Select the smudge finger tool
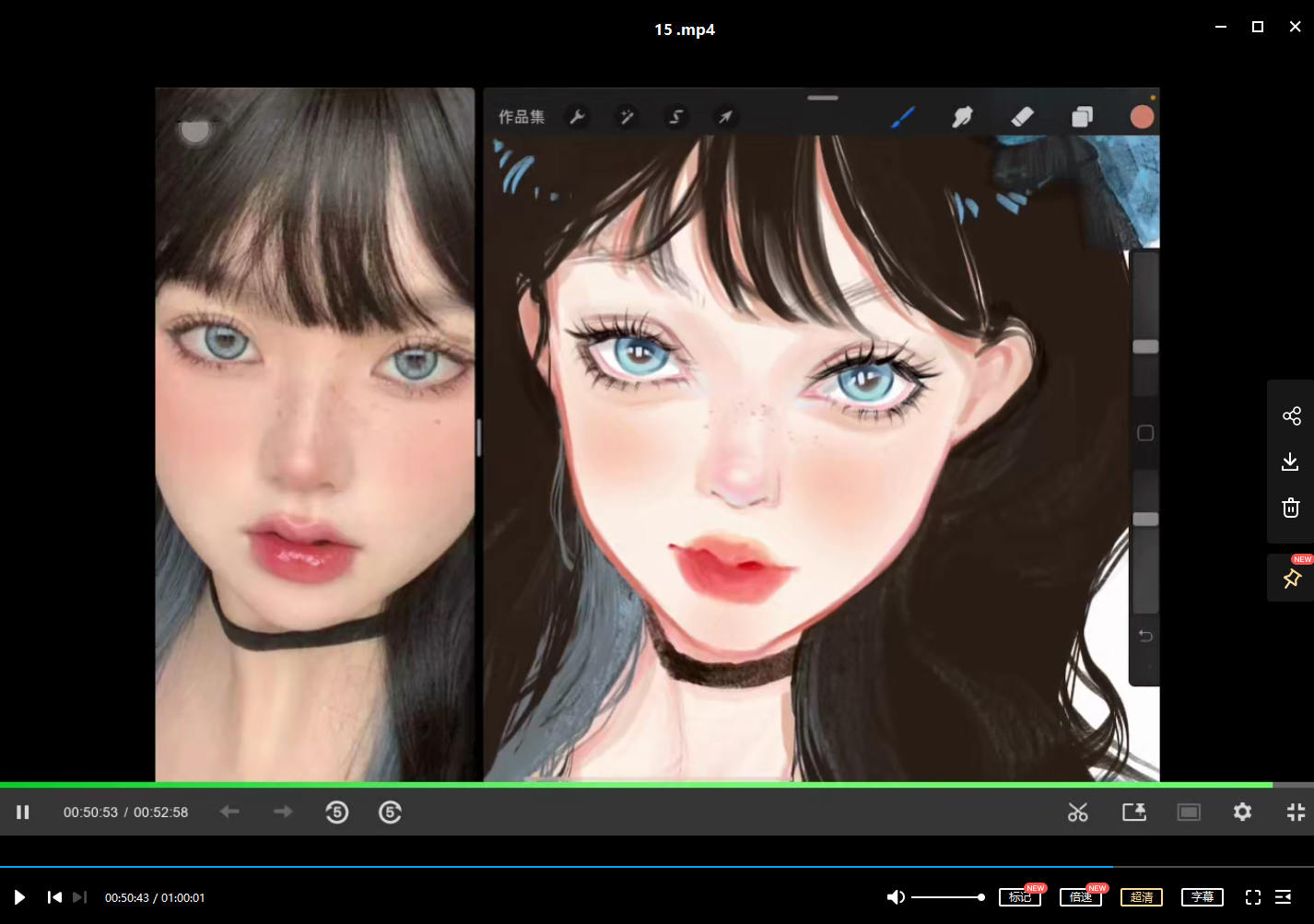 tap(962, 117)
